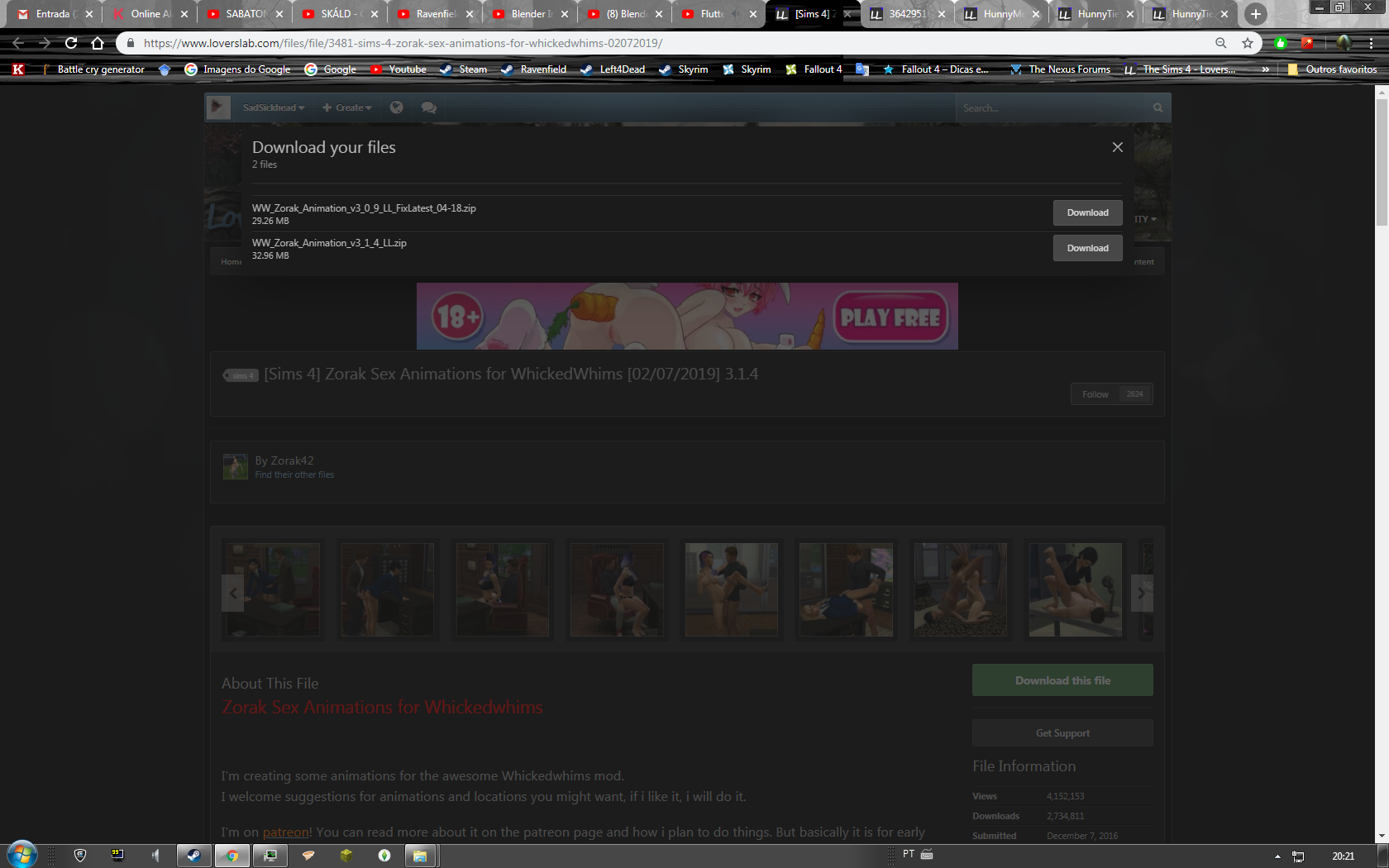
Task: Switch to the Online Al... tab
Action: click(150, 14)
